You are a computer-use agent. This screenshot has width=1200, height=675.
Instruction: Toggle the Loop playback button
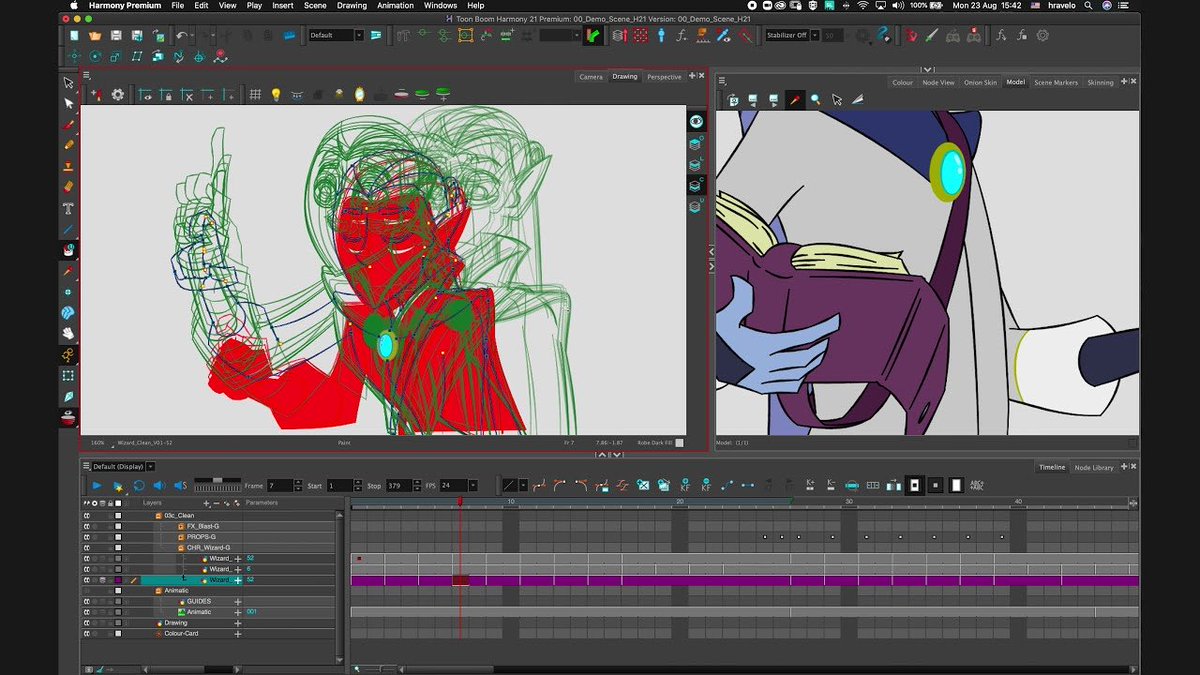[x=138, y=485]
